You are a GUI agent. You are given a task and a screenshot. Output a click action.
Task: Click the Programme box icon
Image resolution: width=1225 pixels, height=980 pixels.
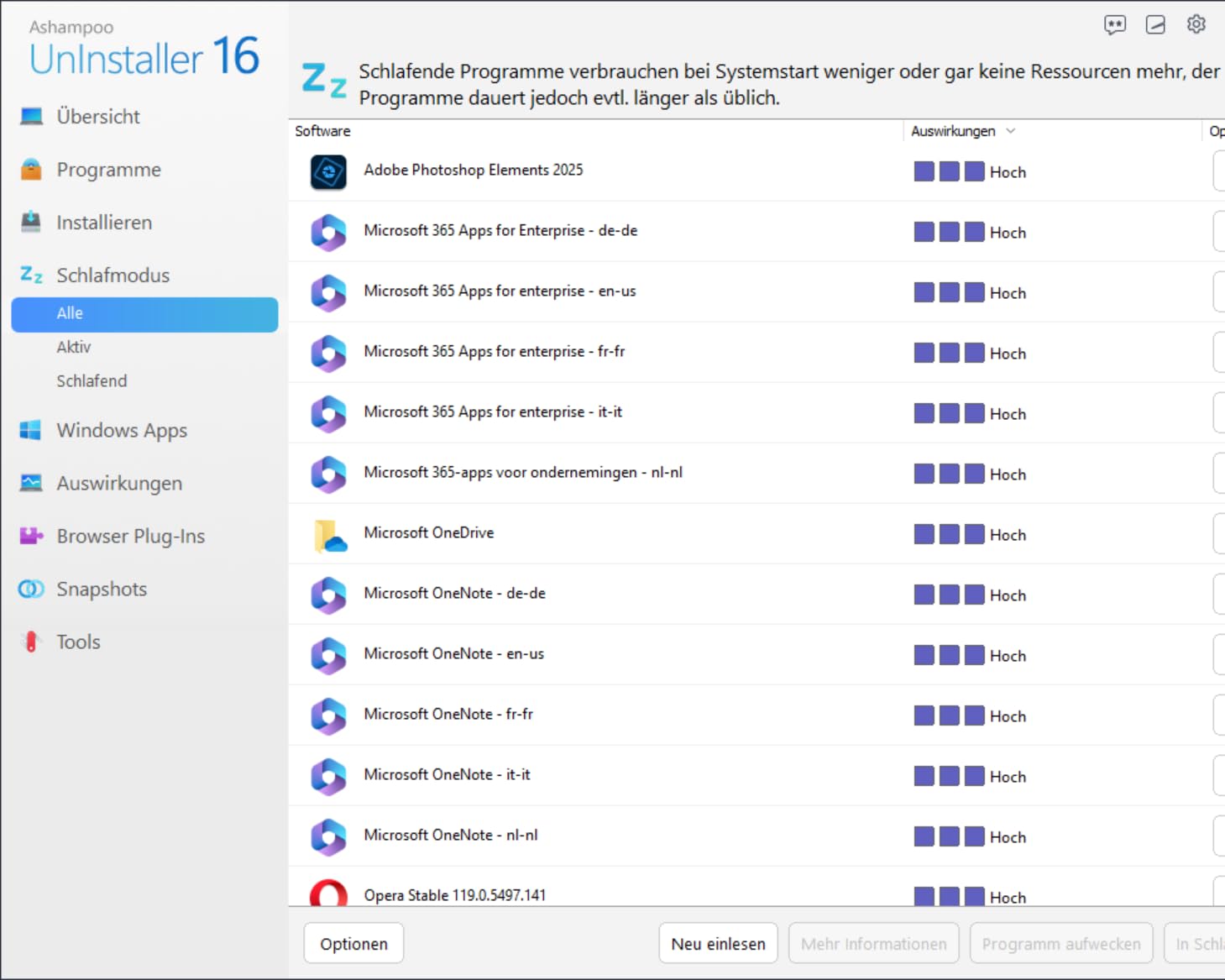pos(31,170)
